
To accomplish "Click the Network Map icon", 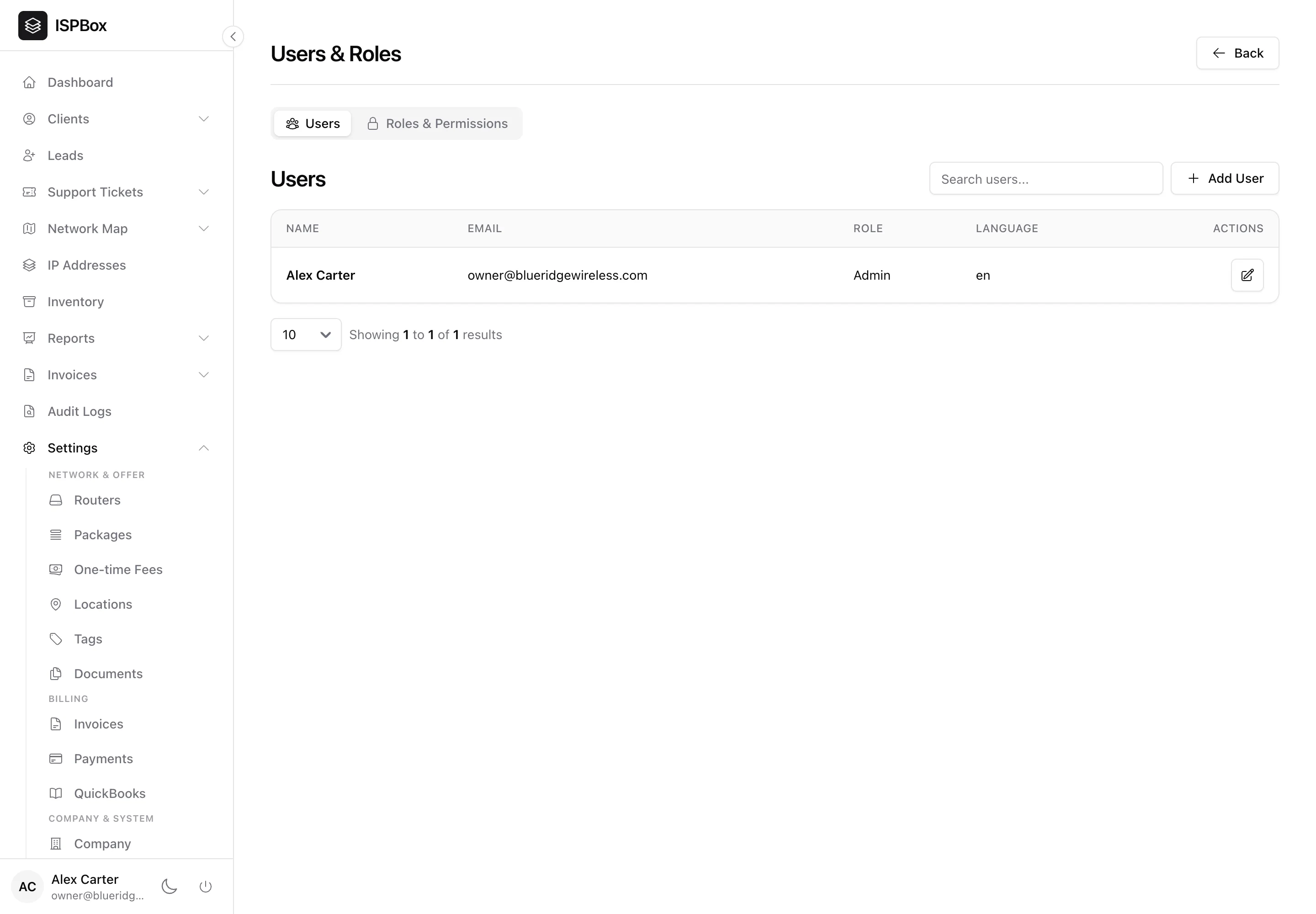I will pos(29,229).
